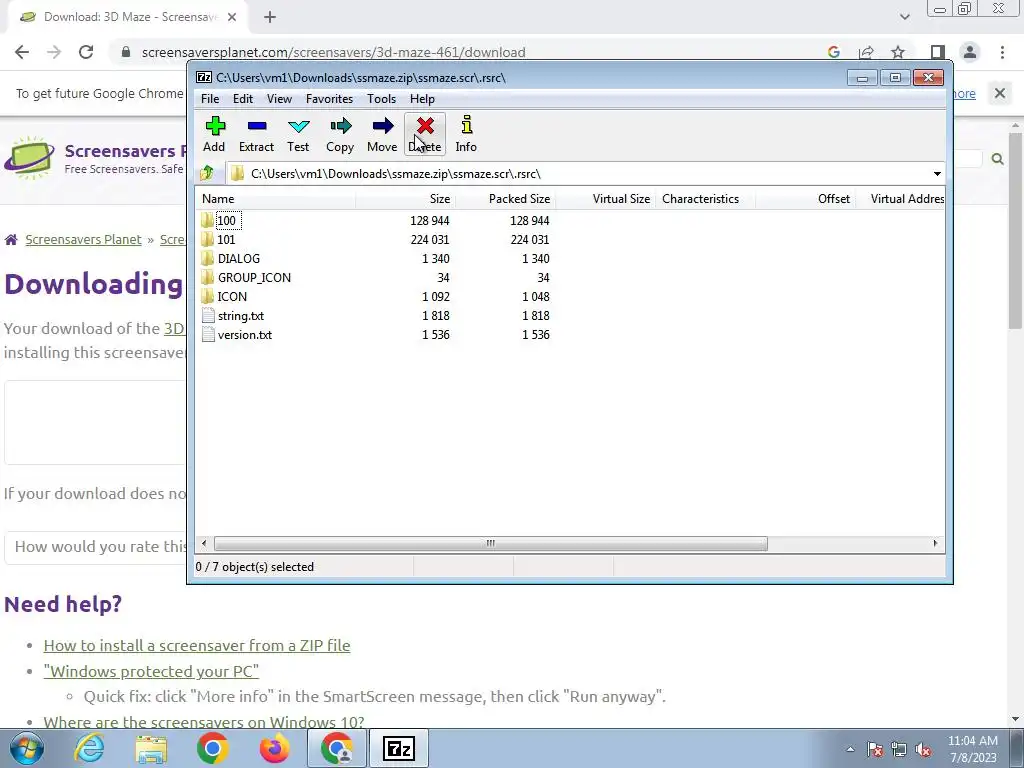
Task: Show hidden system tray icons
Action: click(x=850, y=749)
